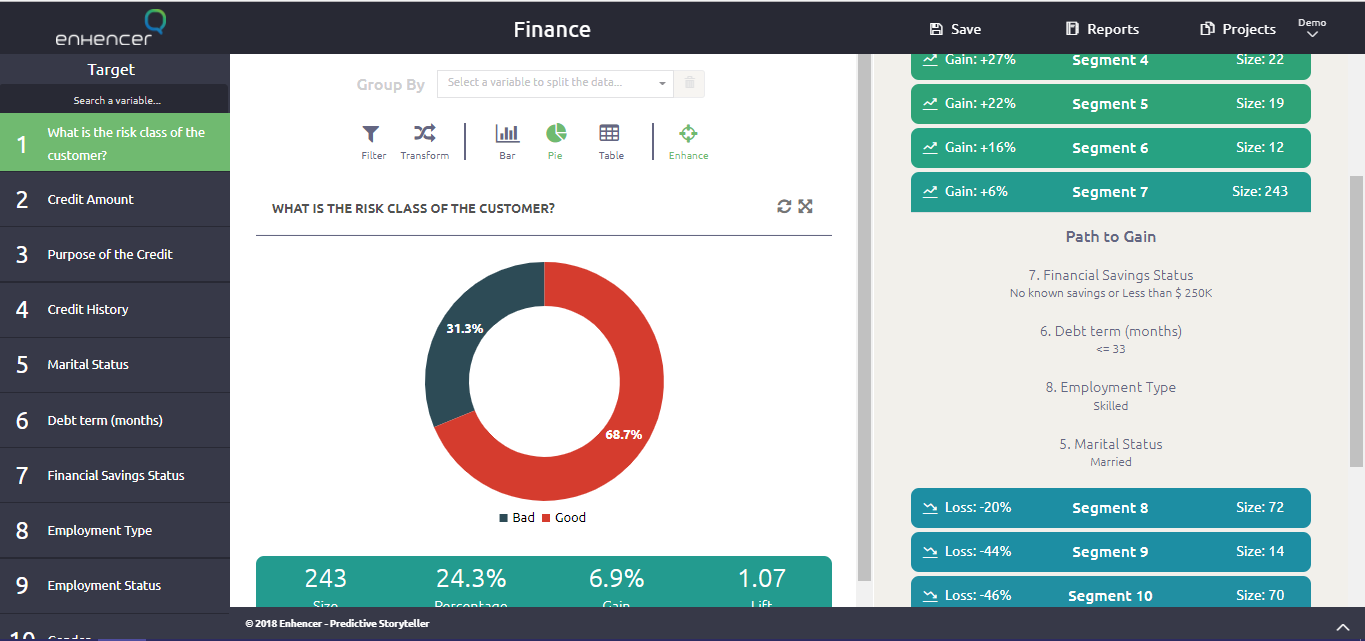Screen dimensions: 1365x641
Task: Click the Projects copy icon
Action: pyautogui.click(x=1207, y=29)
